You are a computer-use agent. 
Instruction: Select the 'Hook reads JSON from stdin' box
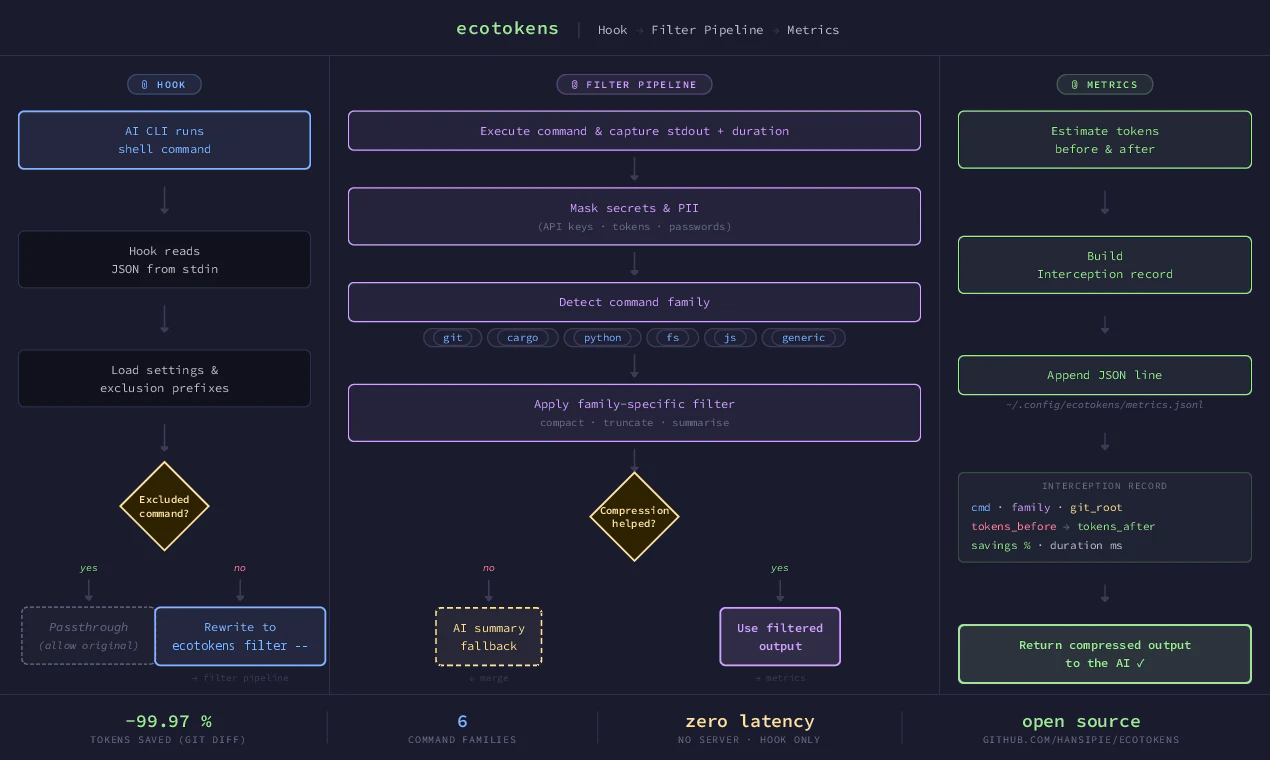(x=164, y=260)
